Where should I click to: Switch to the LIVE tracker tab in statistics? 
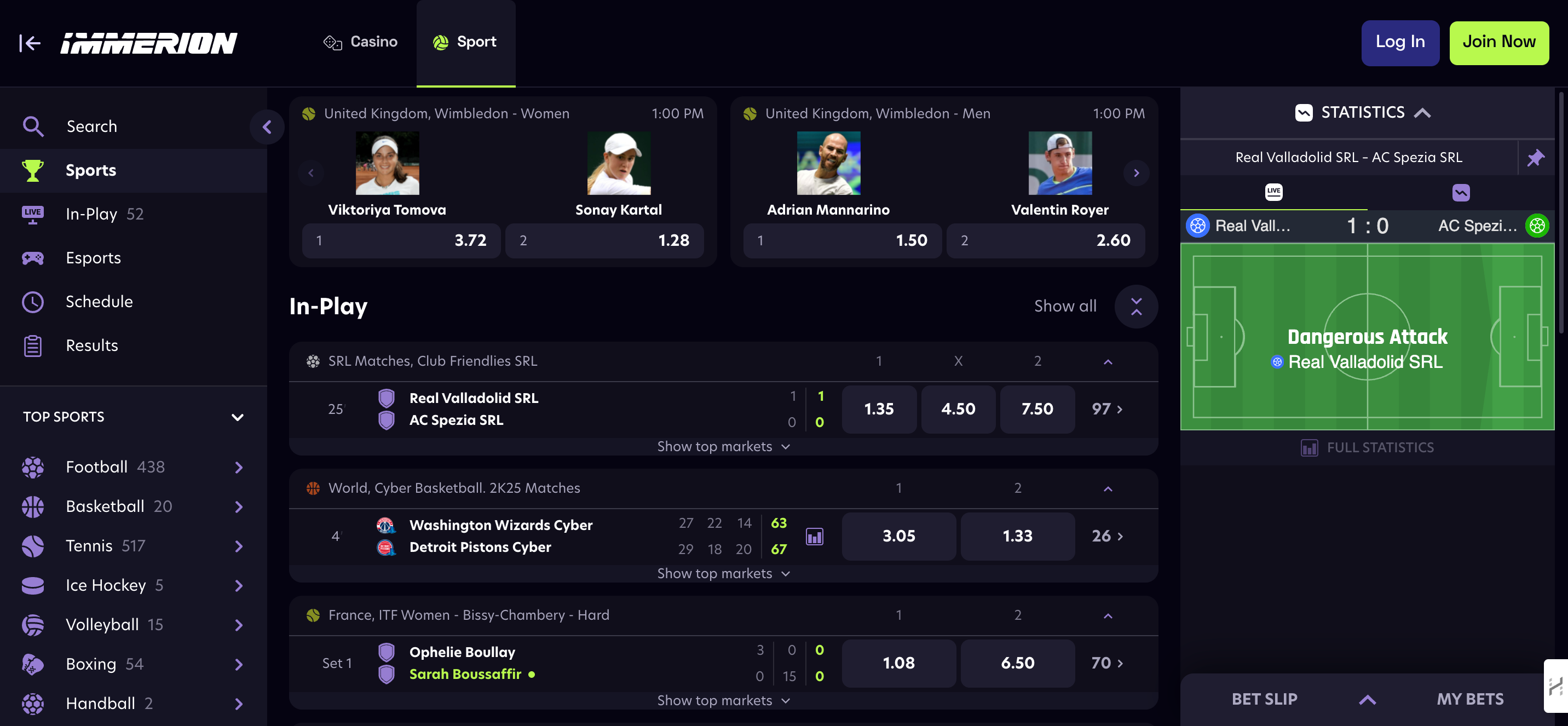[x=1273, y=192]
